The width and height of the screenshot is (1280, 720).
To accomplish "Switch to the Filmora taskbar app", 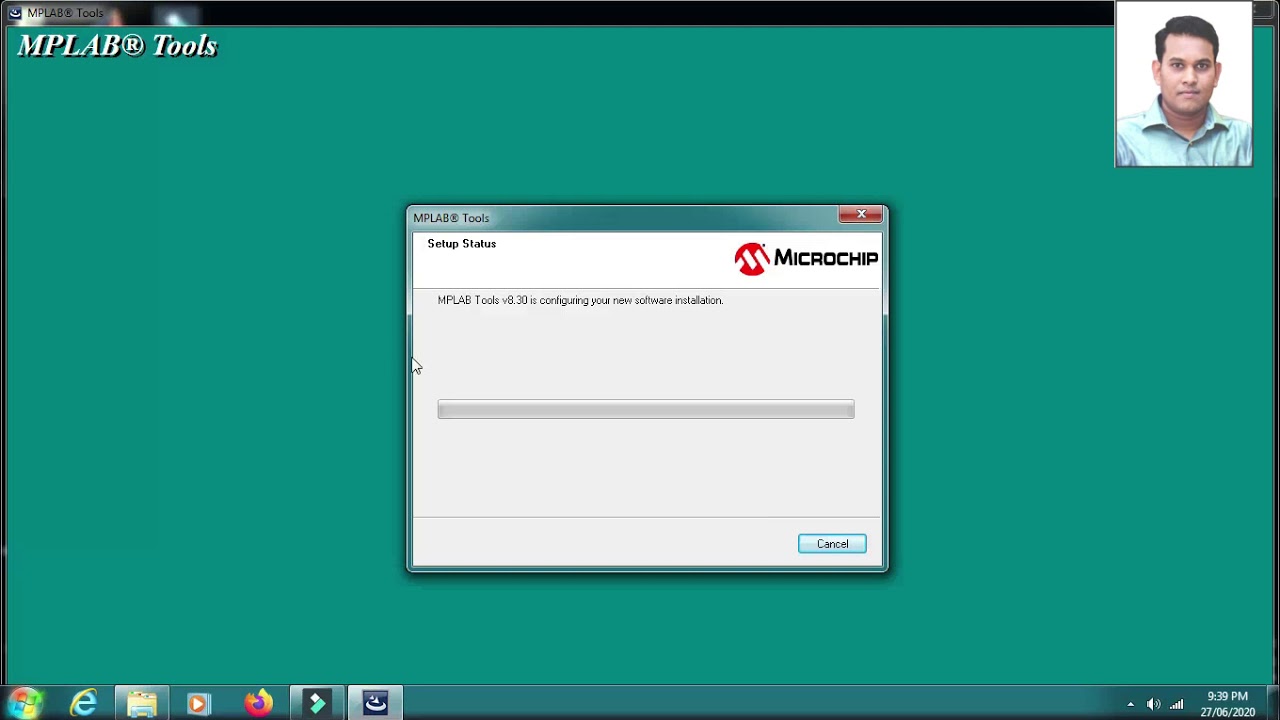I will [x=316, y=703].
